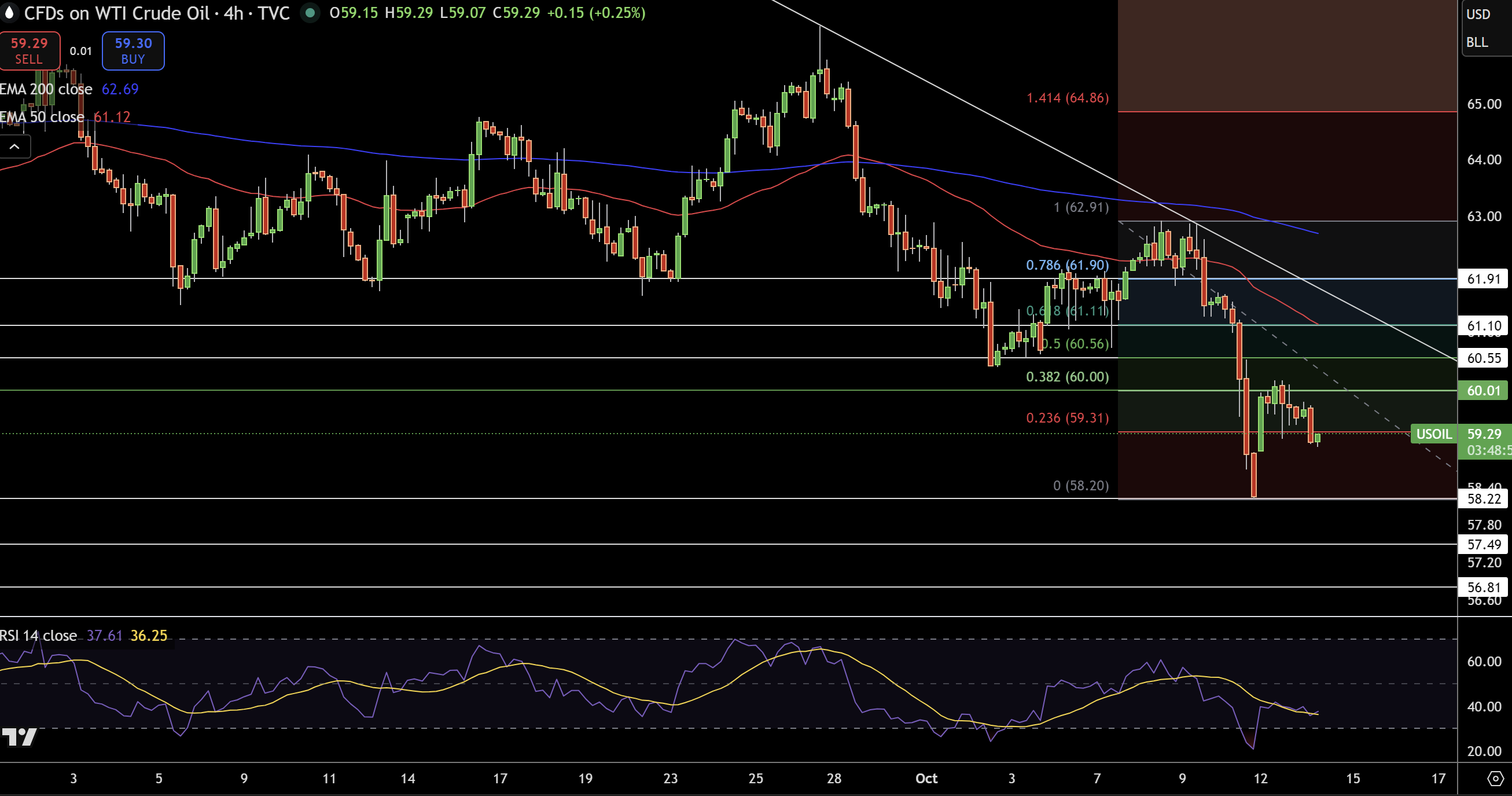Click the USOIL price label tag
The height and width of the screenshot is (796, 1512).
[x=1434, y=434]
